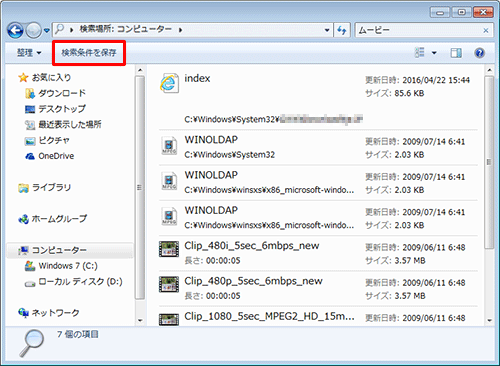Click the ネットワーク icon
The height and width of the screenshot is (366, 500).
pos(23,313)
